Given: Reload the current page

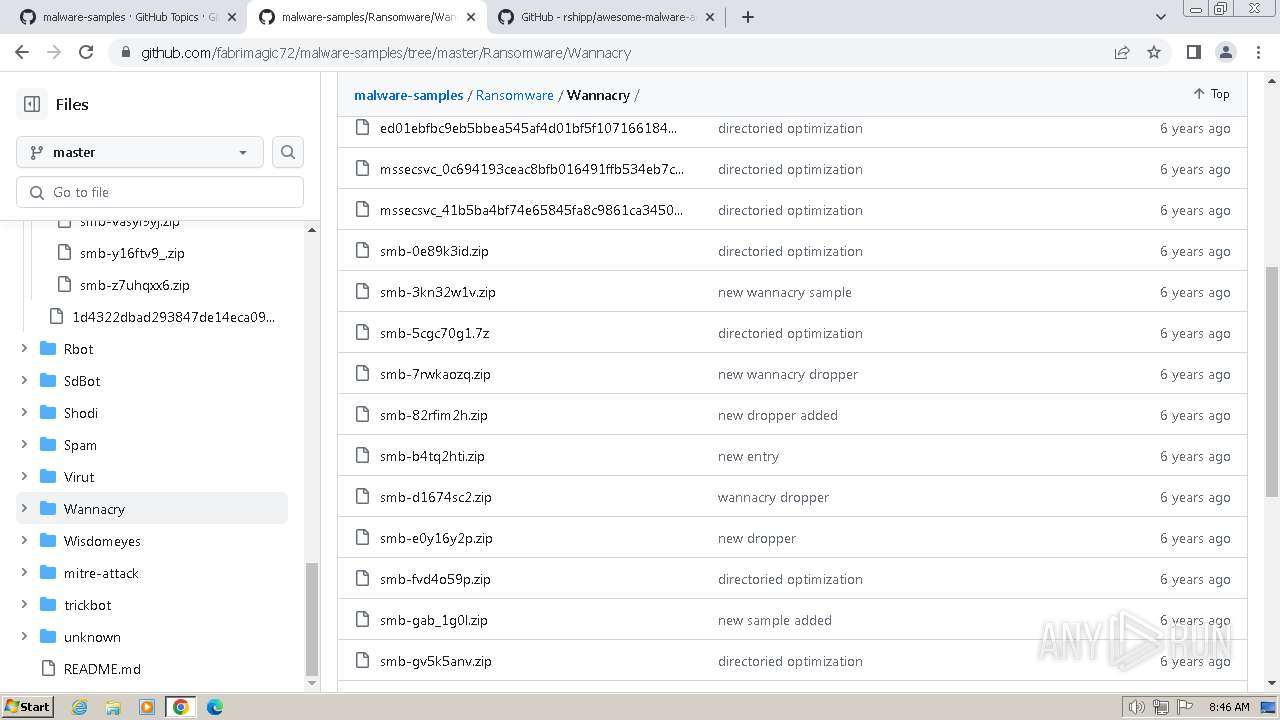Looking at the screenshot, I should 86,53.
